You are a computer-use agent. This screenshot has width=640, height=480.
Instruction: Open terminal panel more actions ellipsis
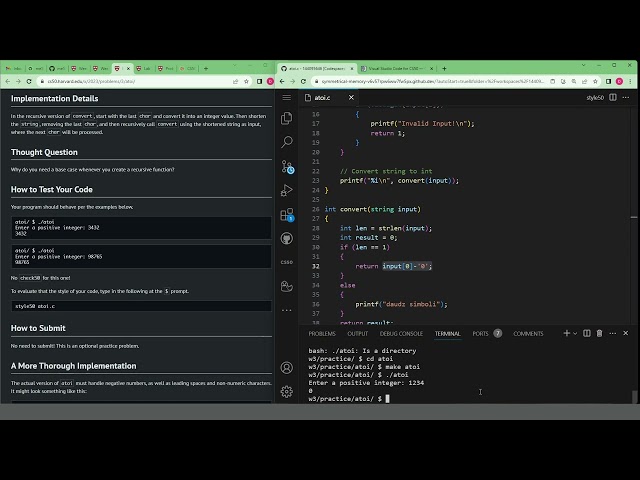[x=613, y=333]
